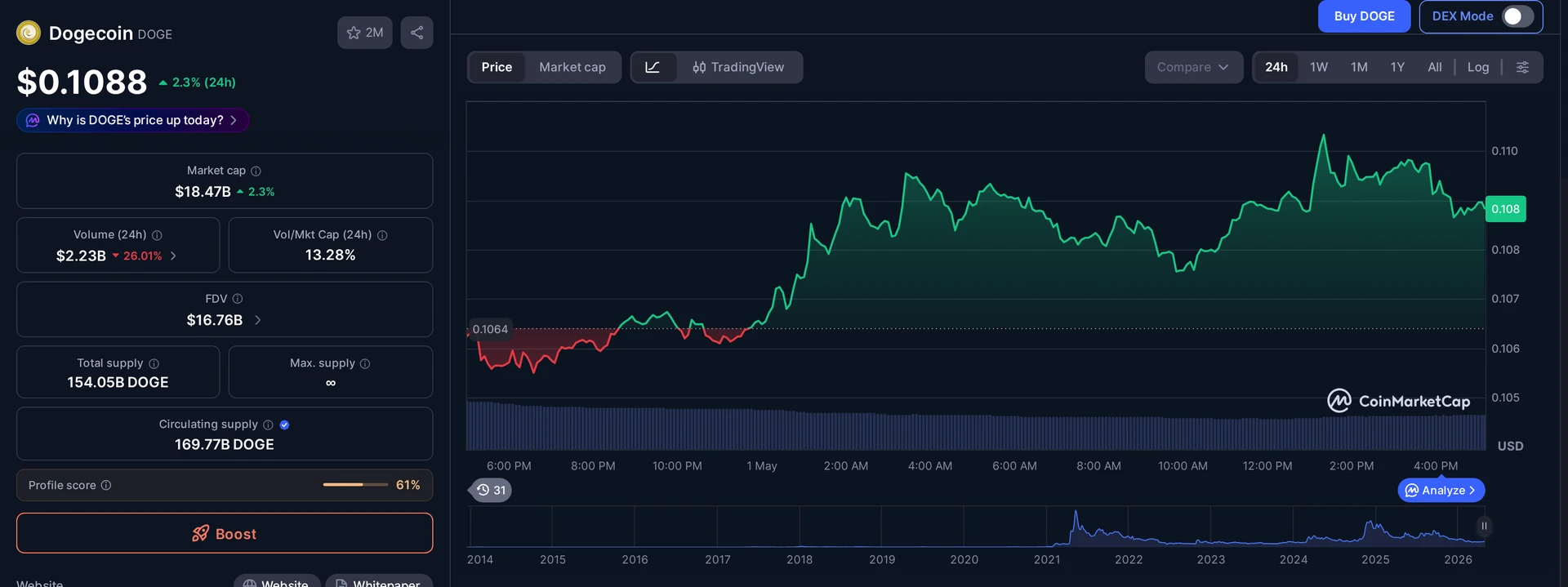Click the pause handle on range navigator
The image size is (1568, 587).
click(1484, 526)
